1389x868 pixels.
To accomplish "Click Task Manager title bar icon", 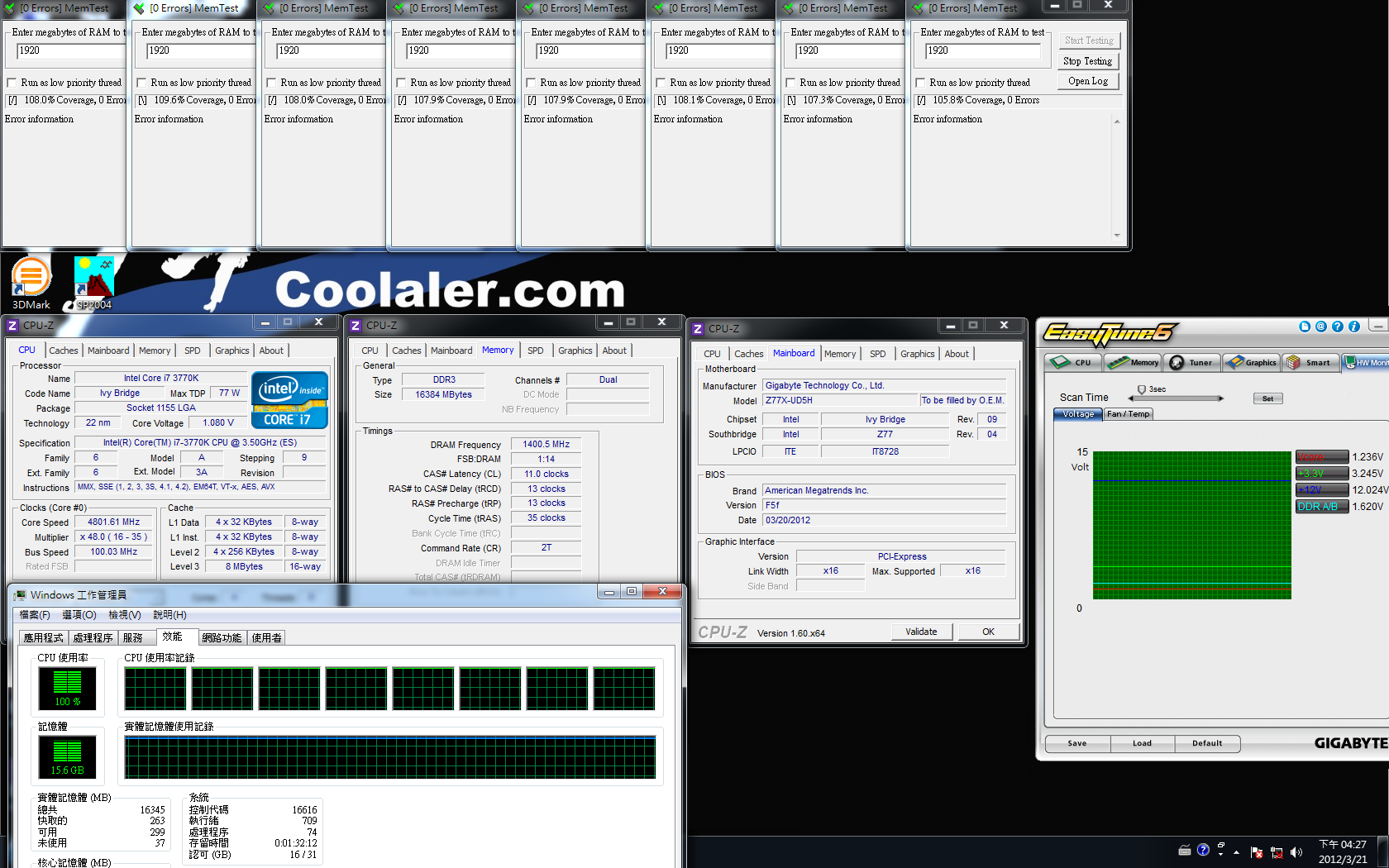I will click(x=20, y=594).
